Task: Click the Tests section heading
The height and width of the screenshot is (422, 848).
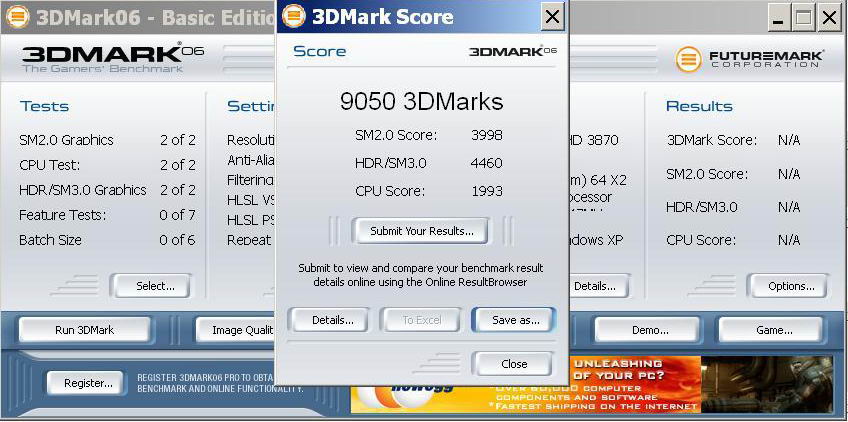Action: click(x=44, y=106)
